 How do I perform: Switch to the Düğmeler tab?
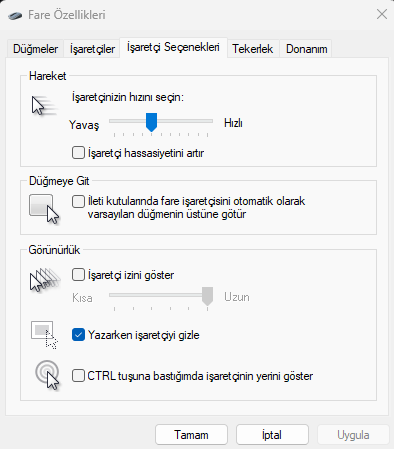tap(35, 49)
